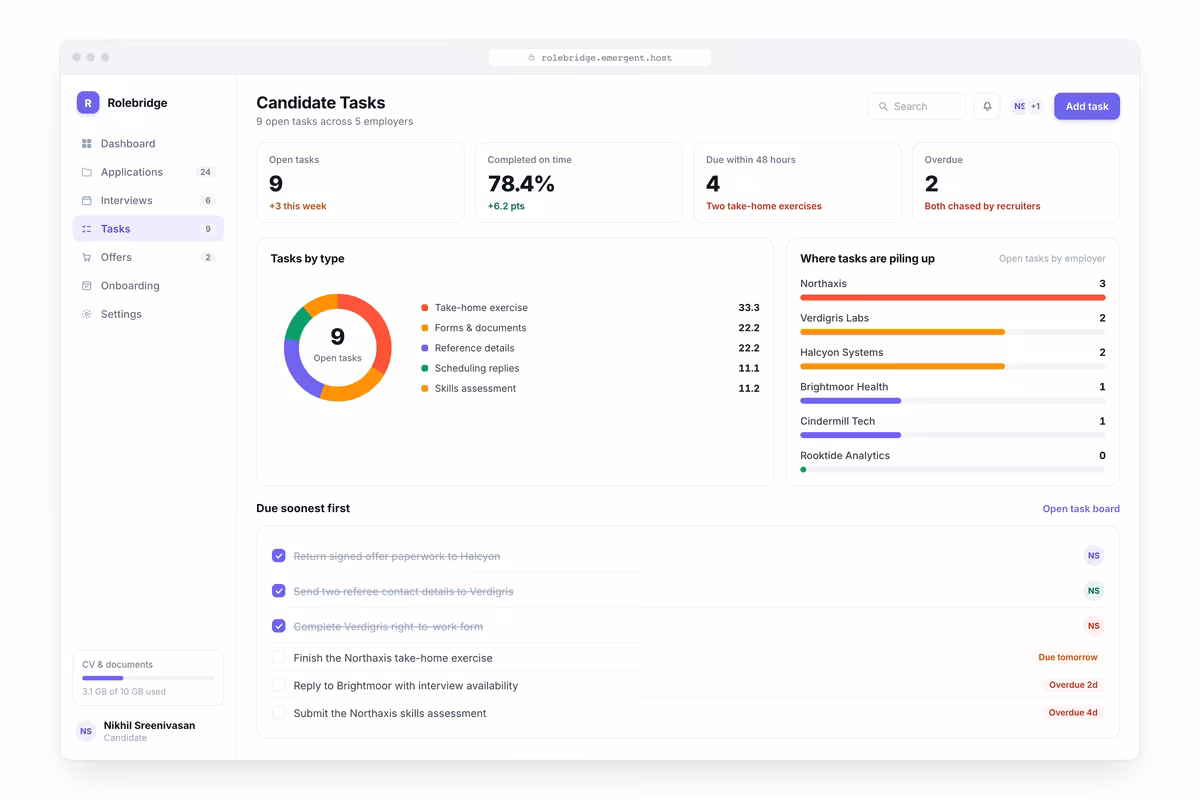Click the rolebridge.emergent.host address bar
The image size is (1200, 800).
coord(600,58)
